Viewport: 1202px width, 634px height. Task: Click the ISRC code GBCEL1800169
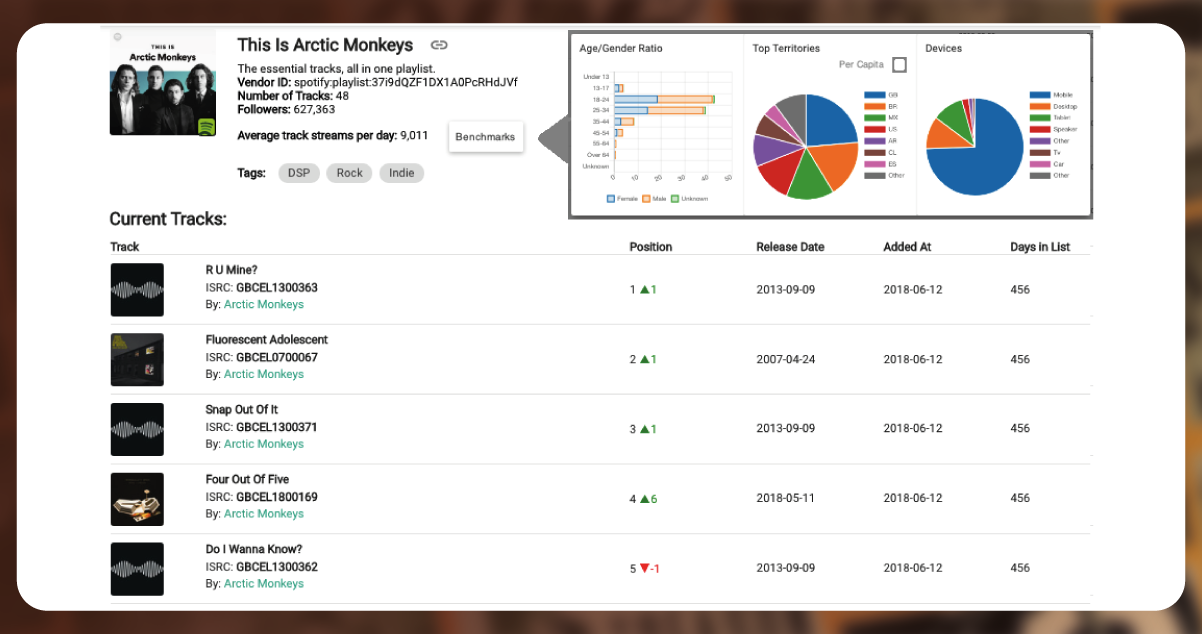pyautogui.click(x=277, y=497)
